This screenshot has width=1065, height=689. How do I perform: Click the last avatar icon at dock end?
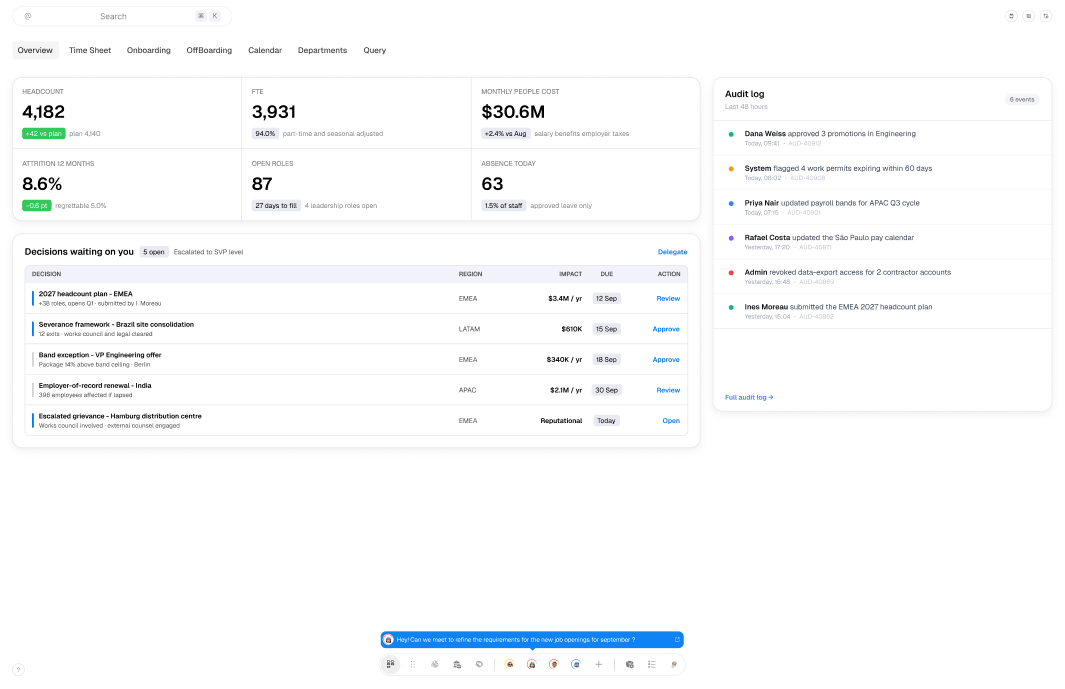(674, 664)
